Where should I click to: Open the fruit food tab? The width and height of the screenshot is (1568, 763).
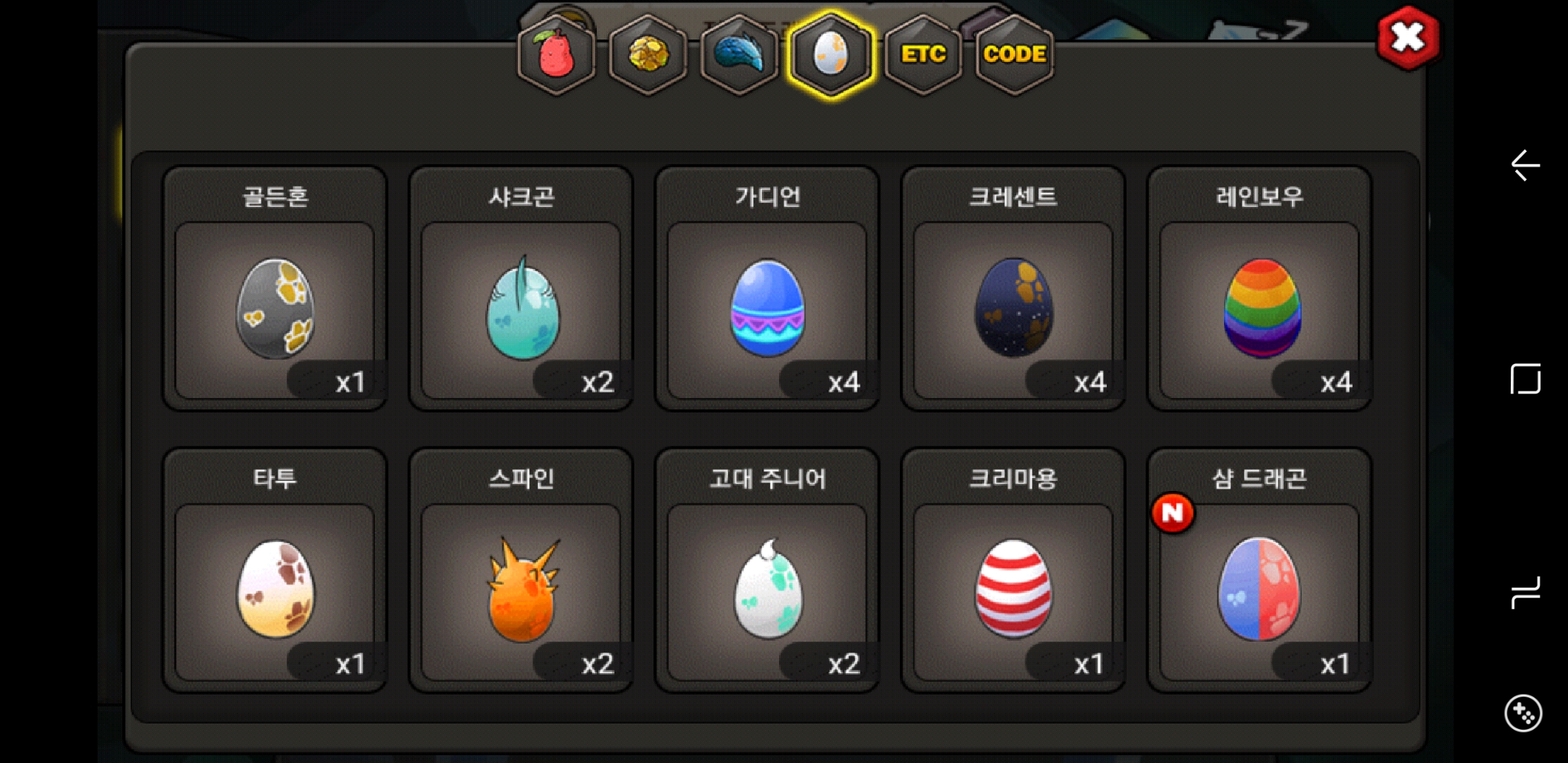click(x=556, y=54)
